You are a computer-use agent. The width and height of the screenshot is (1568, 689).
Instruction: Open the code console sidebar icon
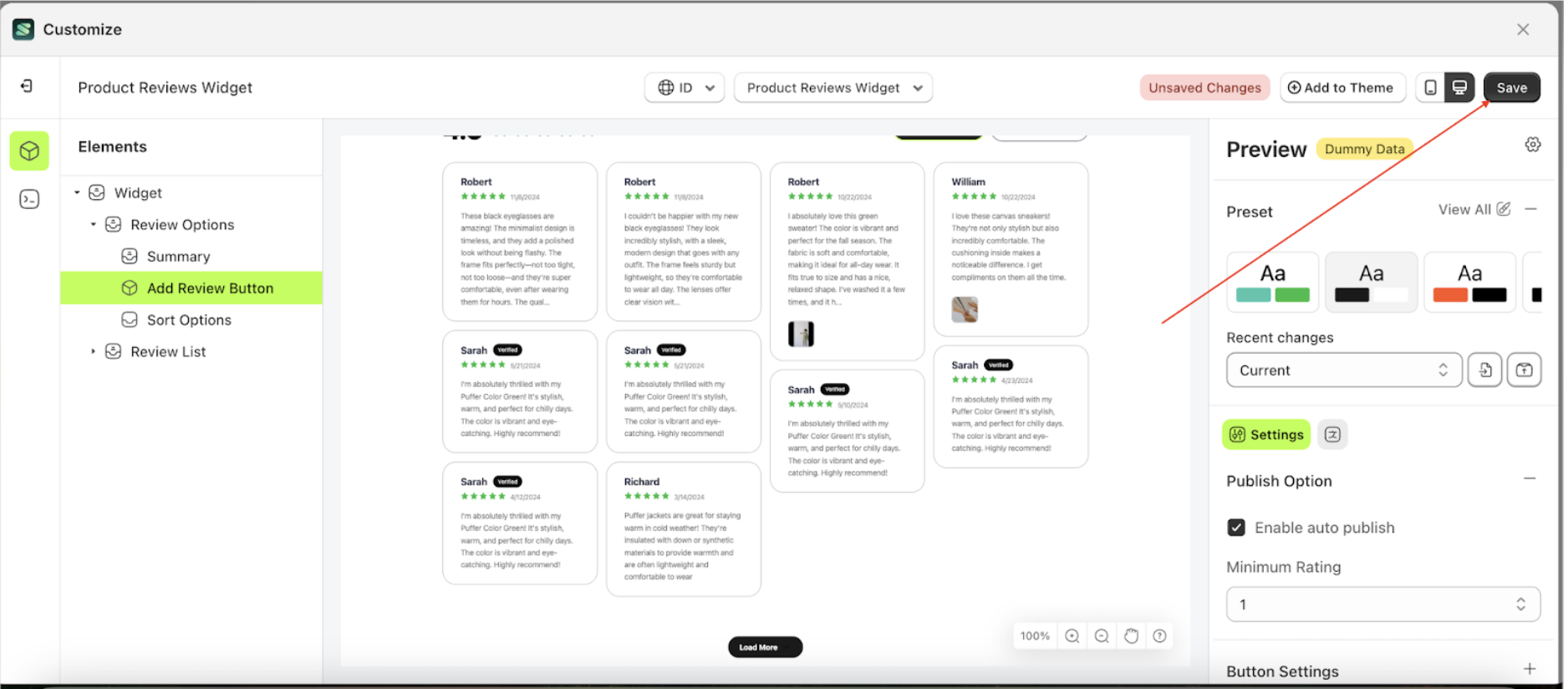29,199
